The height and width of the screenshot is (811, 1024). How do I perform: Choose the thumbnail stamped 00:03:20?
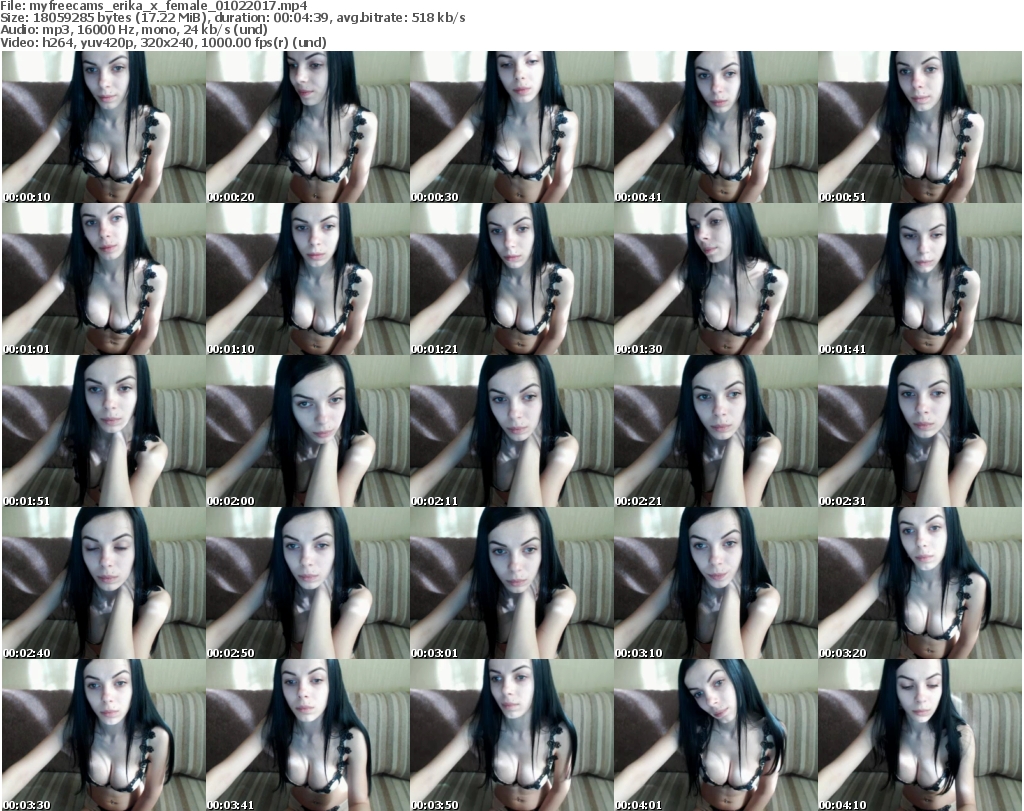[920, 583]
